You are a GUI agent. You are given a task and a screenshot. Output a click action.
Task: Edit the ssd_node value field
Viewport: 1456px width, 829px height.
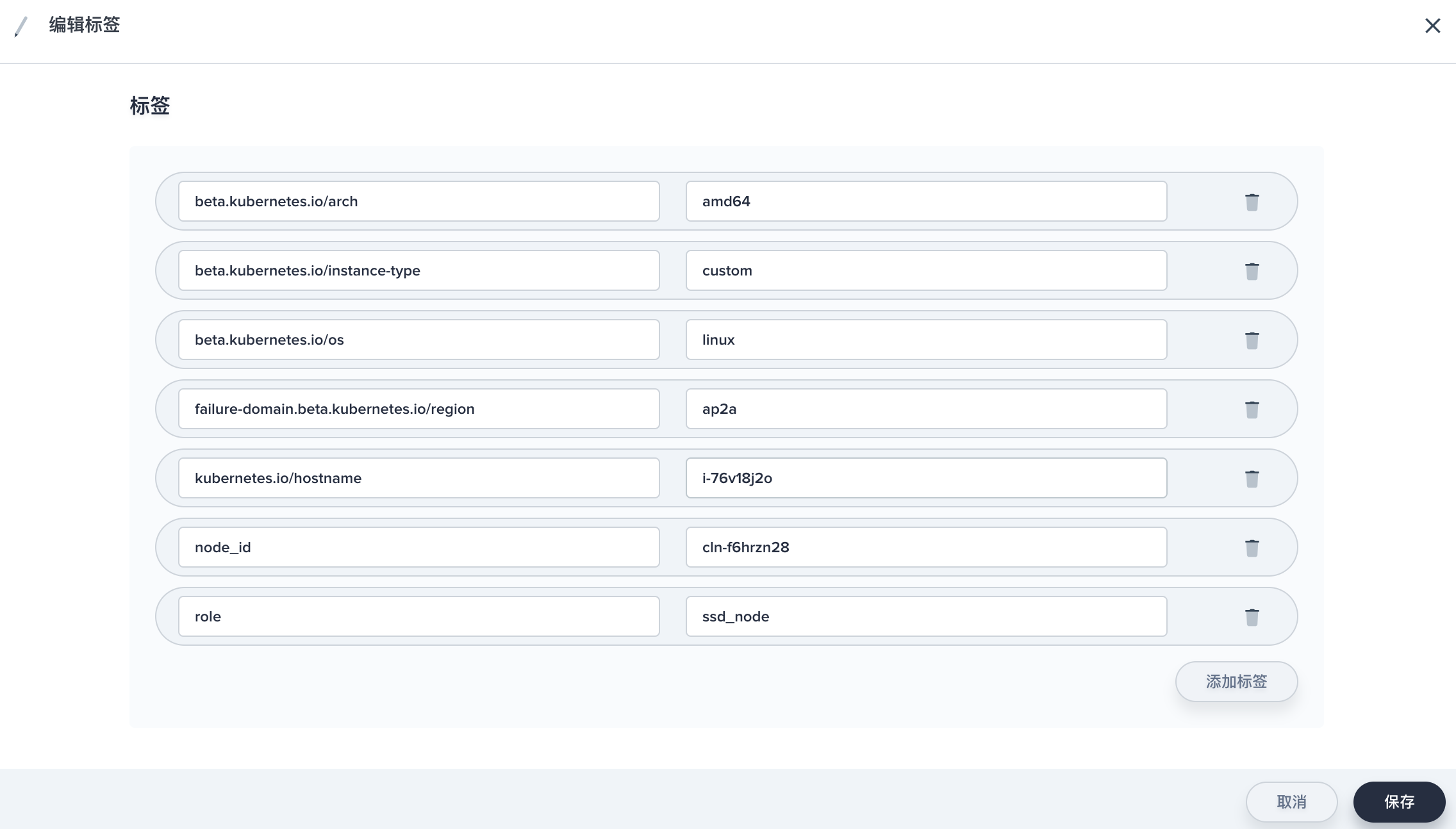[x=926, y=616]
